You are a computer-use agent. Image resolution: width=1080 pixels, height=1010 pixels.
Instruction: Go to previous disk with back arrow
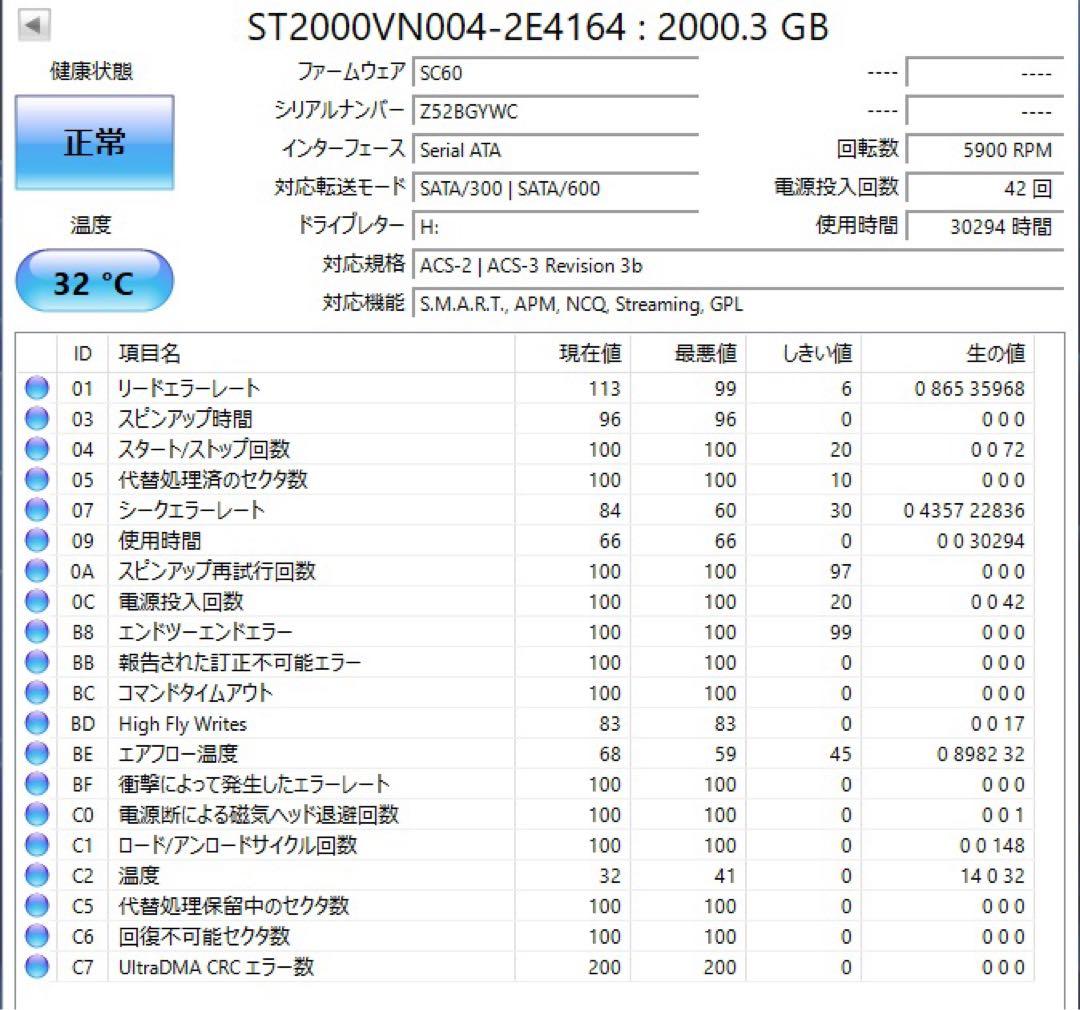click(33, 26)
